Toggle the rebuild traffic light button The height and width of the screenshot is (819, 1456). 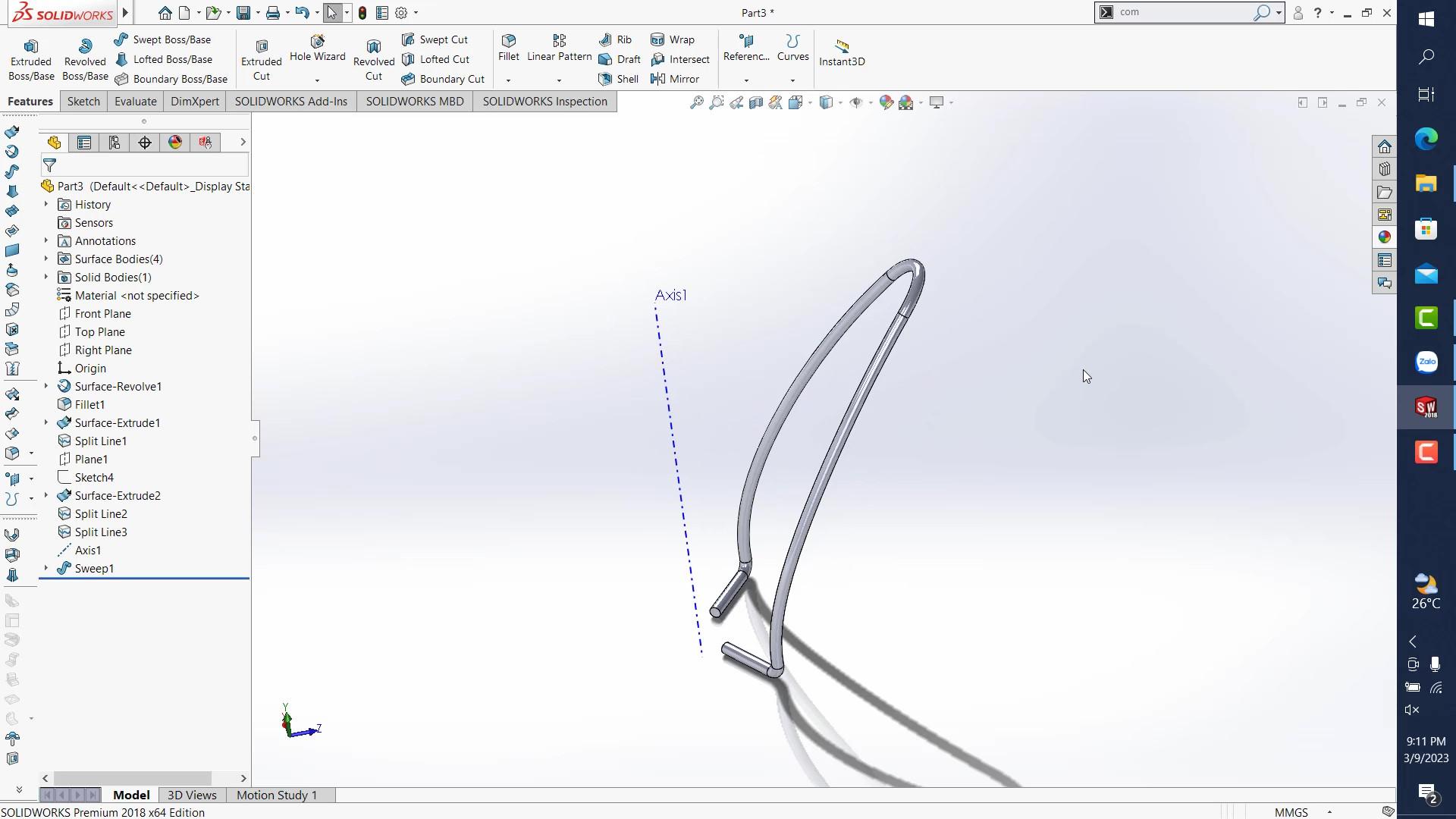(362, 13)
